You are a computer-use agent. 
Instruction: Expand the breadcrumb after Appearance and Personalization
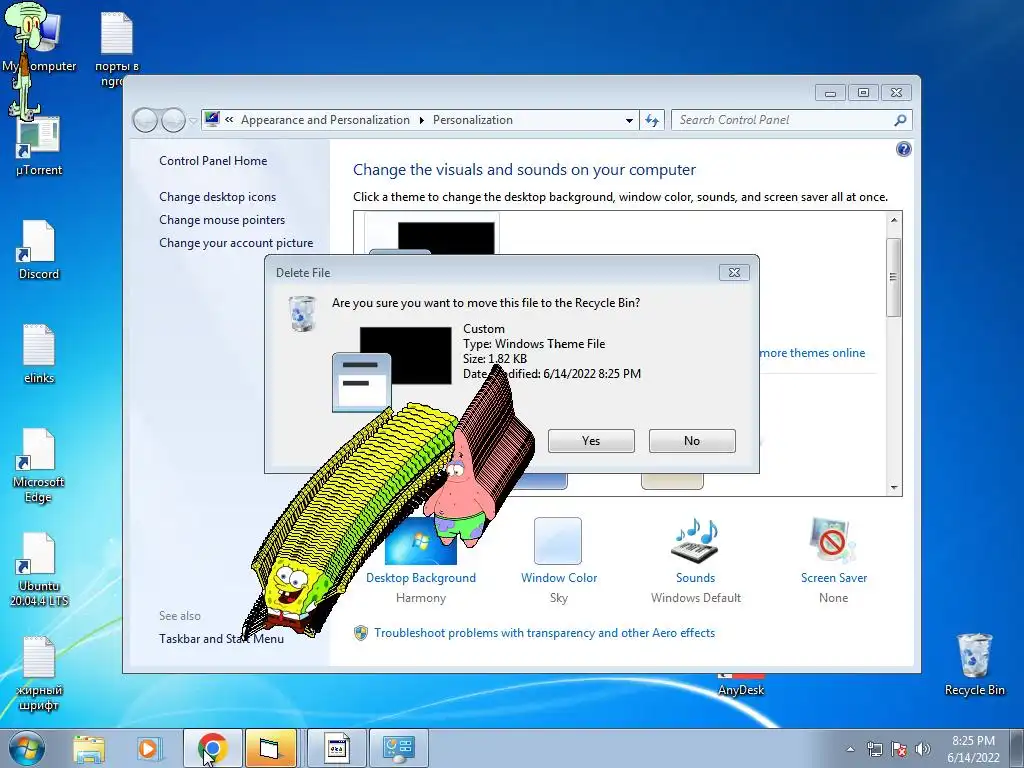421,120
